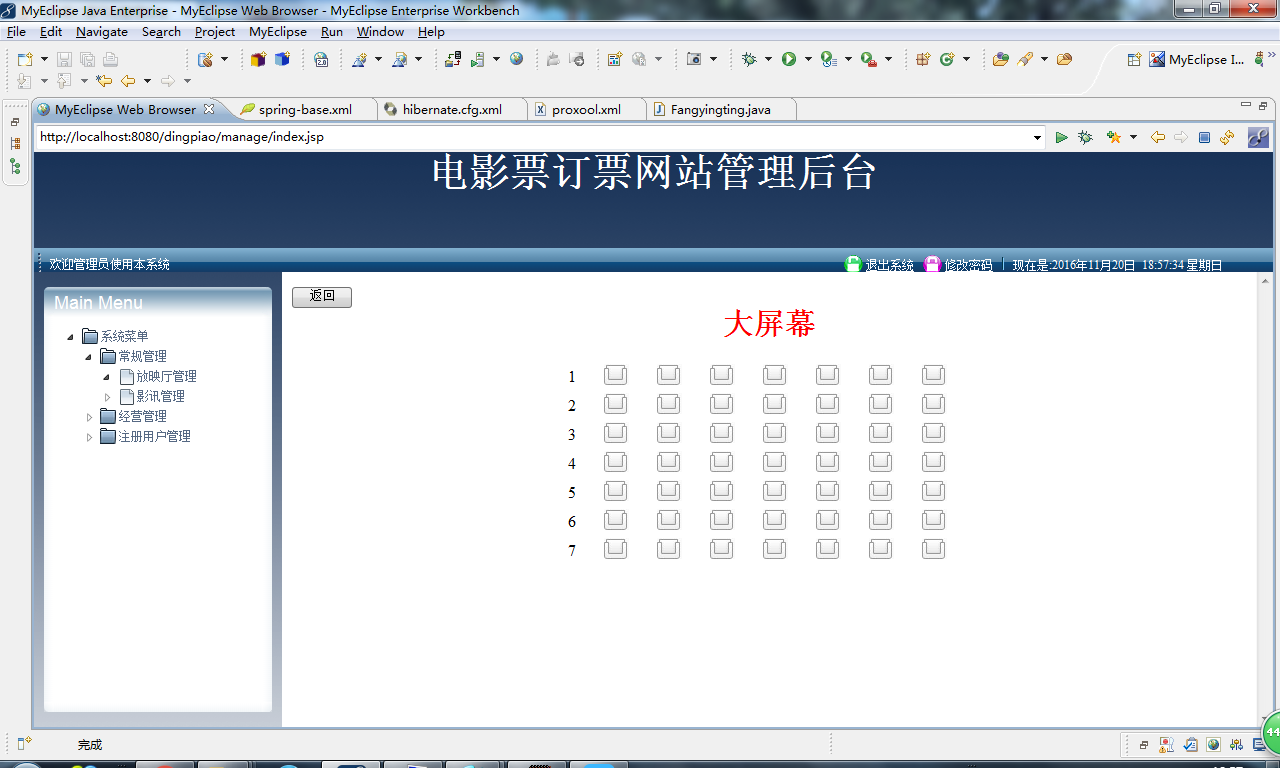Collapse the 常规管理 tree node
This screenshot has width=1280, height=768.
[88, 357]
